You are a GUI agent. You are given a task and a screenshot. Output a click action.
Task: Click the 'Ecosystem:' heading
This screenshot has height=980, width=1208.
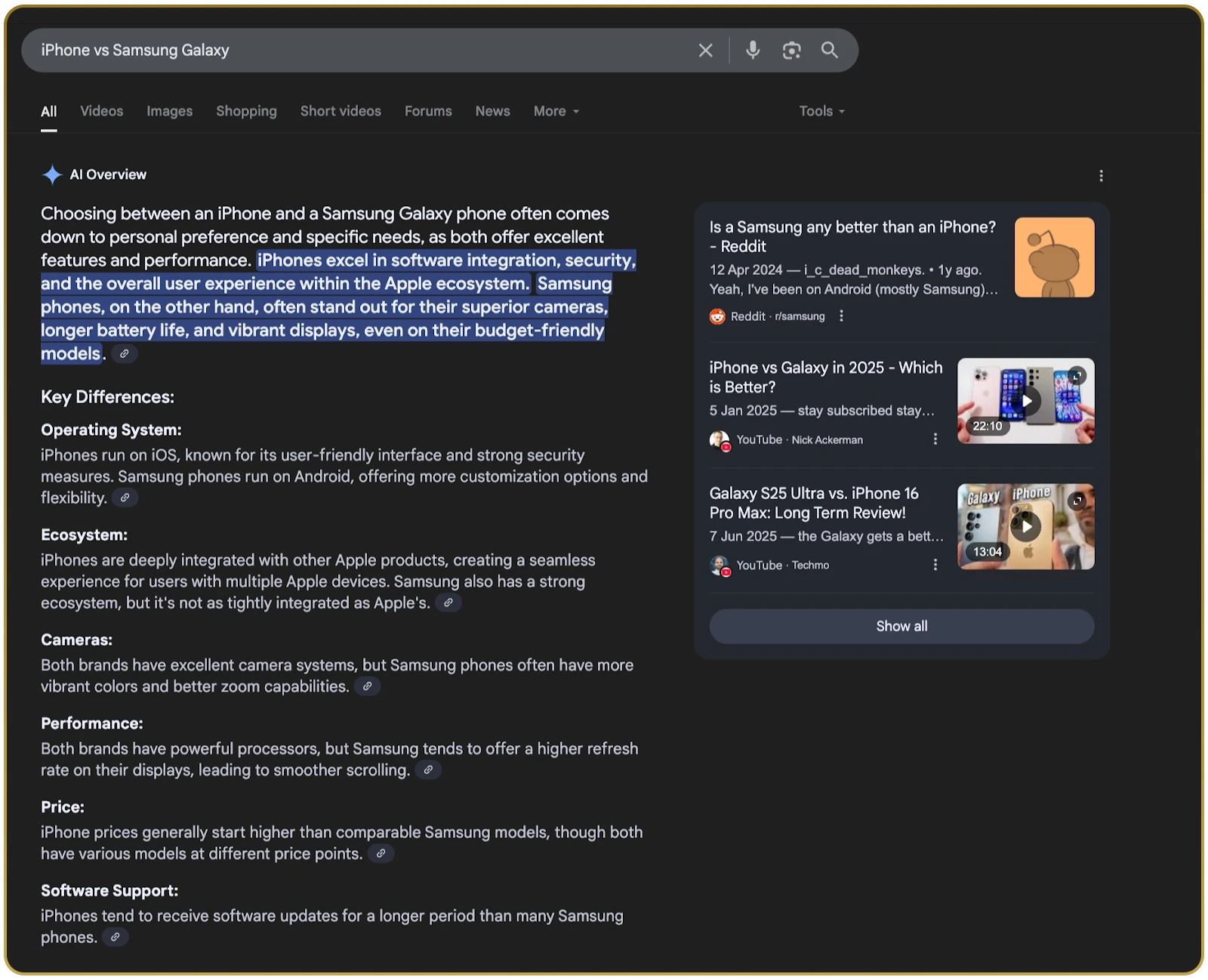(84, 535)
